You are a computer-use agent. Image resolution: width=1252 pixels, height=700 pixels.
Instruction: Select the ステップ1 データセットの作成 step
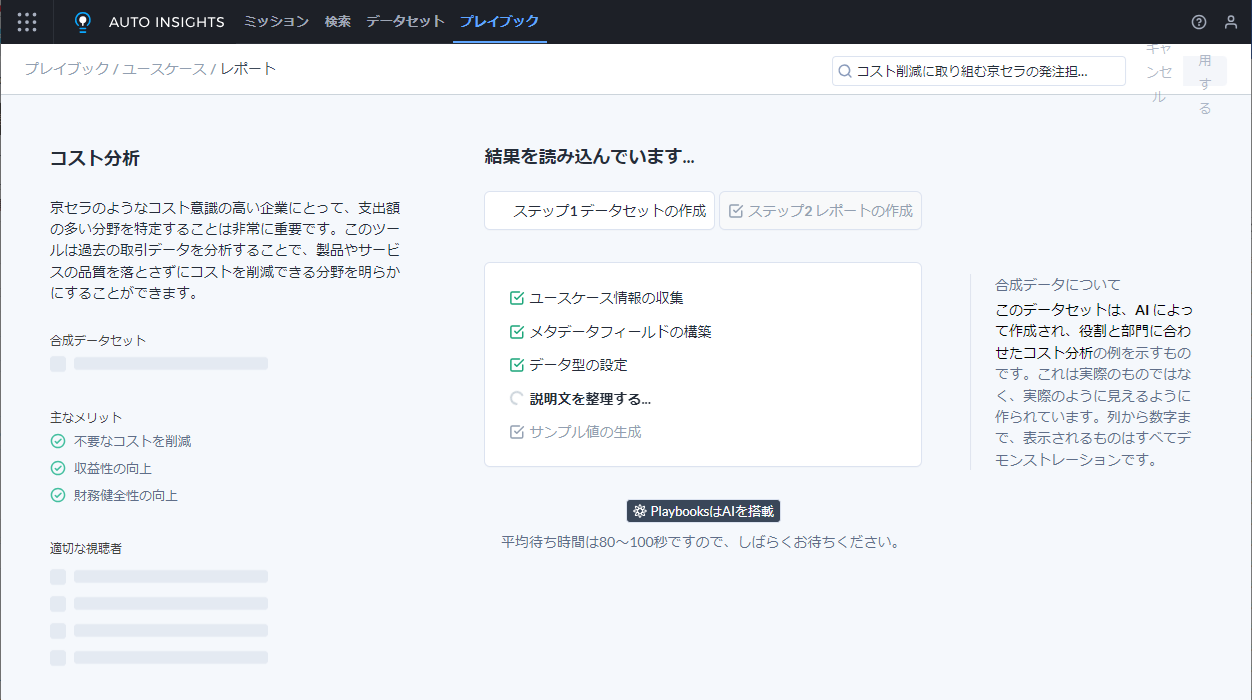click(x=599, y=211)
